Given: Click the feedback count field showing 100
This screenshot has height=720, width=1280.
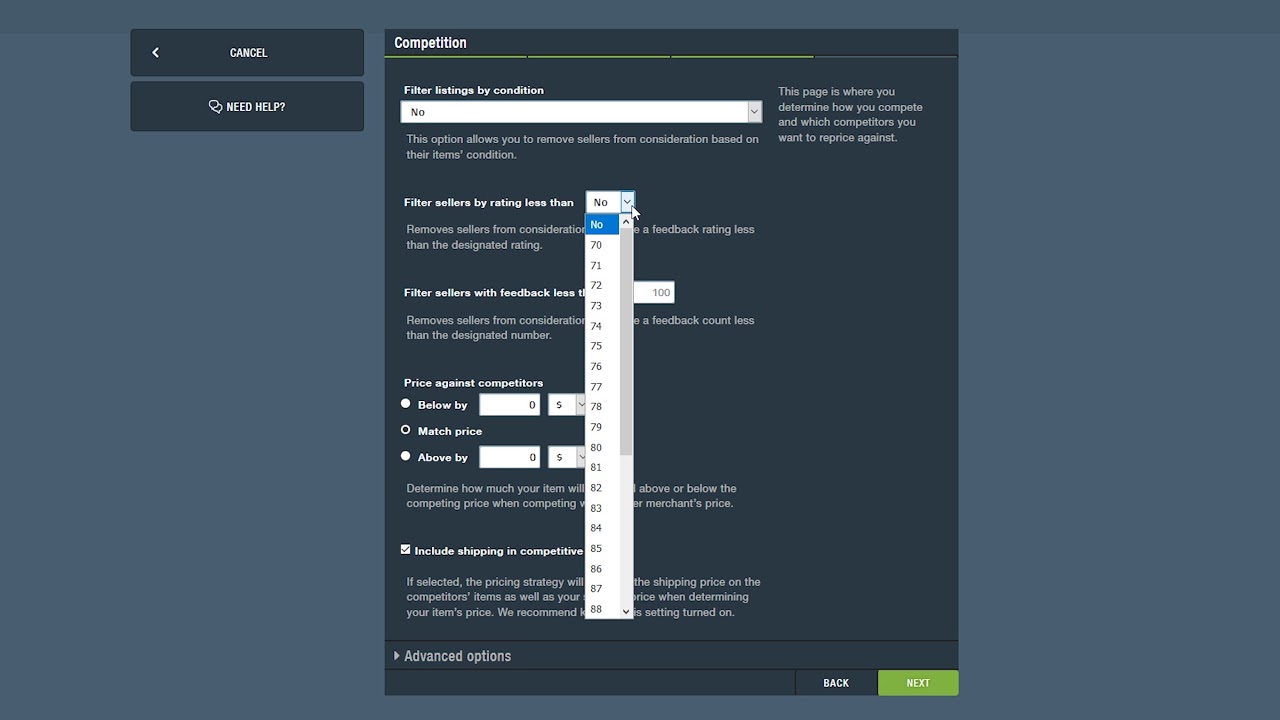Looking at the screenshot, I should coord(654,292).
